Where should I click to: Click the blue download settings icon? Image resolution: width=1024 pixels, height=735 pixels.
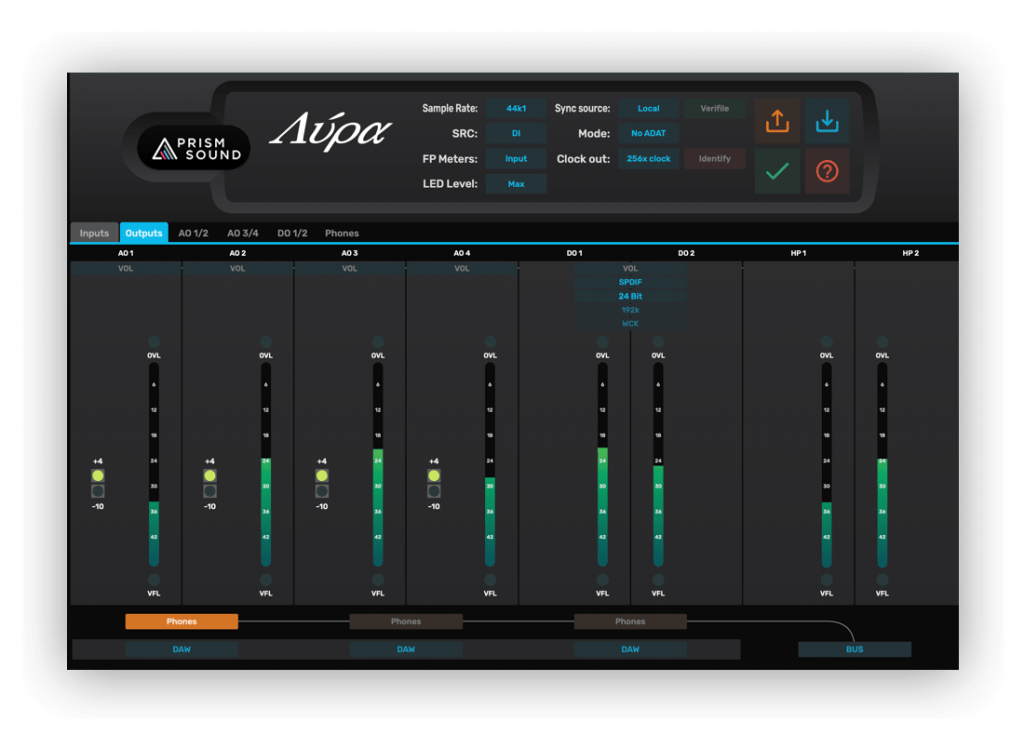click(x=827, y=120)
